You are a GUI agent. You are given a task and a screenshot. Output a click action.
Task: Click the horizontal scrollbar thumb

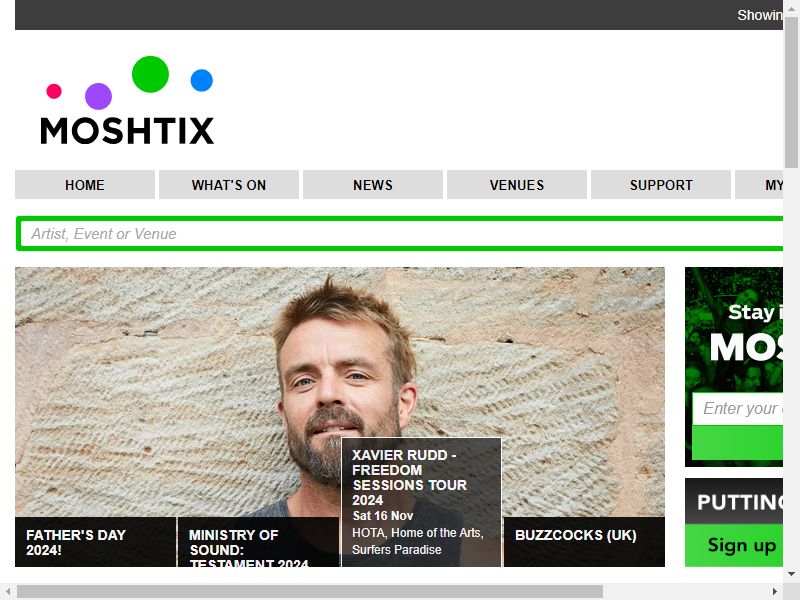pyautogui.click(x=310, y=591)
